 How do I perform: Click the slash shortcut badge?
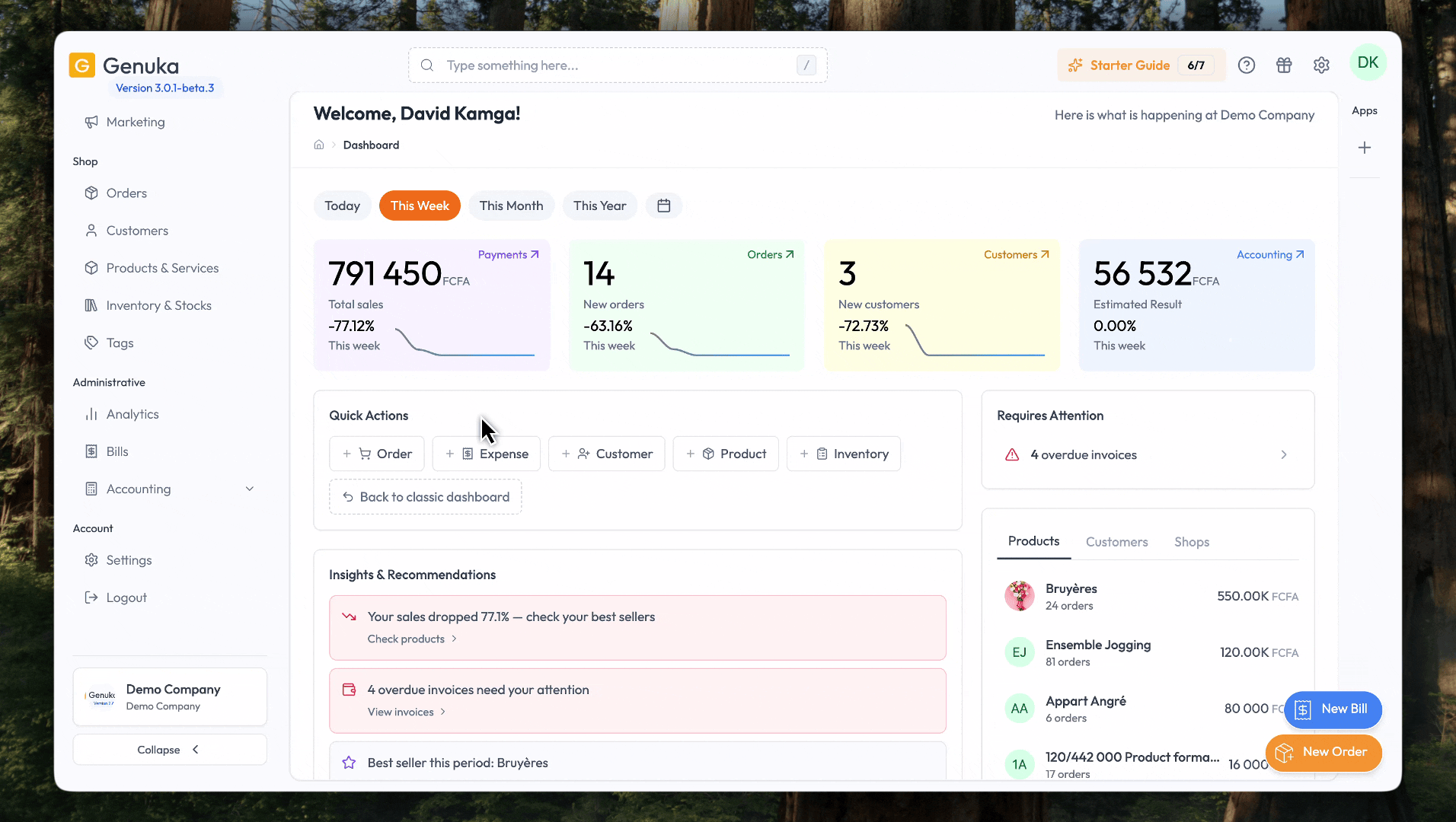click(806, 65)
